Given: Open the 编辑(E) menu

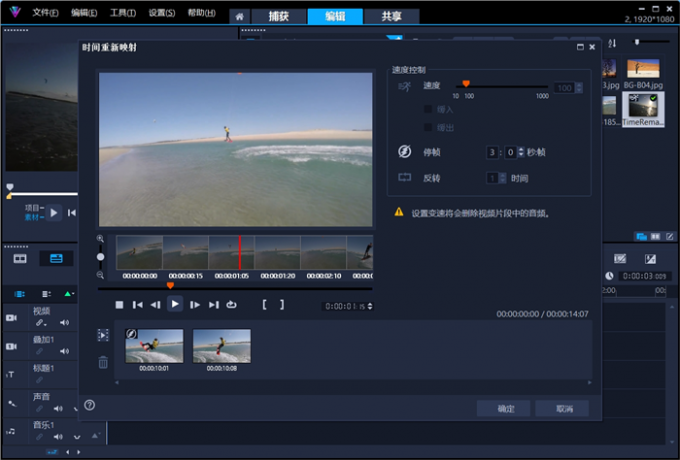Looking at the screenshot, I should pyautogui.click(x=84, y=13).
